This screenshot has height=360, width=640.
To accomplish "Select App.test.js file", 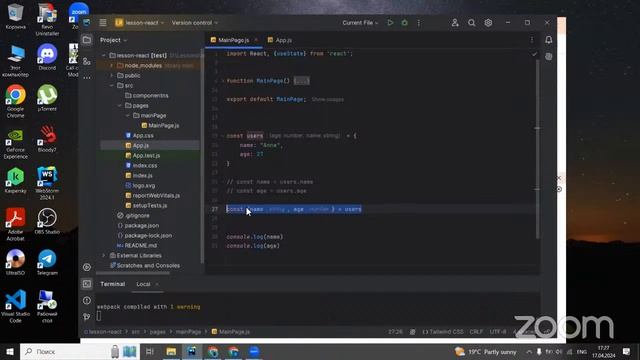I will (143, 156).
